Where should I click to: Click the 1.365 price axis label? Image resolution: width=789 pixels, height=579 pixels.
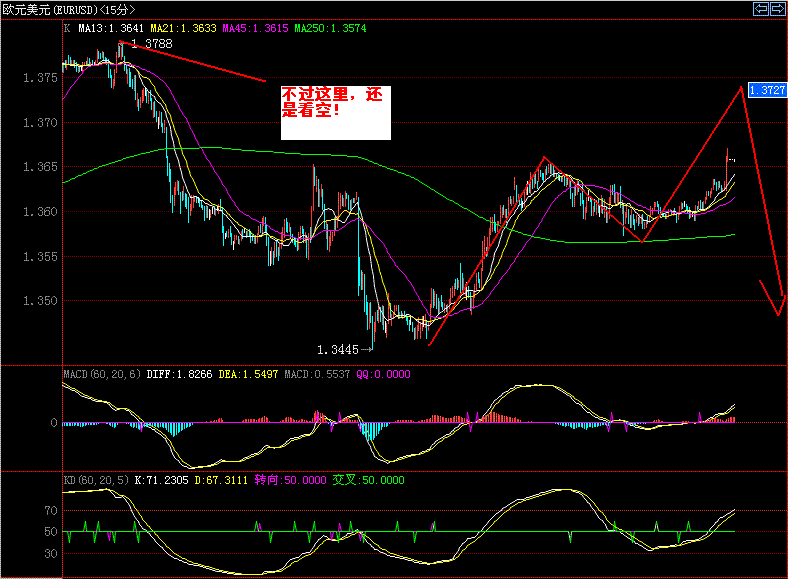pos(40,167)
